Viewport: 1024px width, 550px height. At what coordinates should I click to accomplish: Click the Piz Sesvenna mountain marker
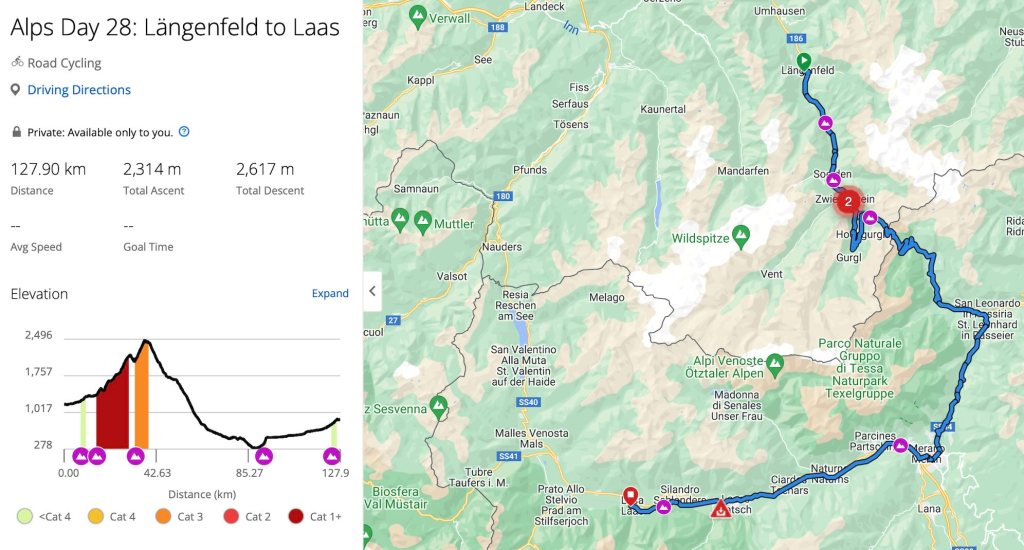click(x=436, y=408)
